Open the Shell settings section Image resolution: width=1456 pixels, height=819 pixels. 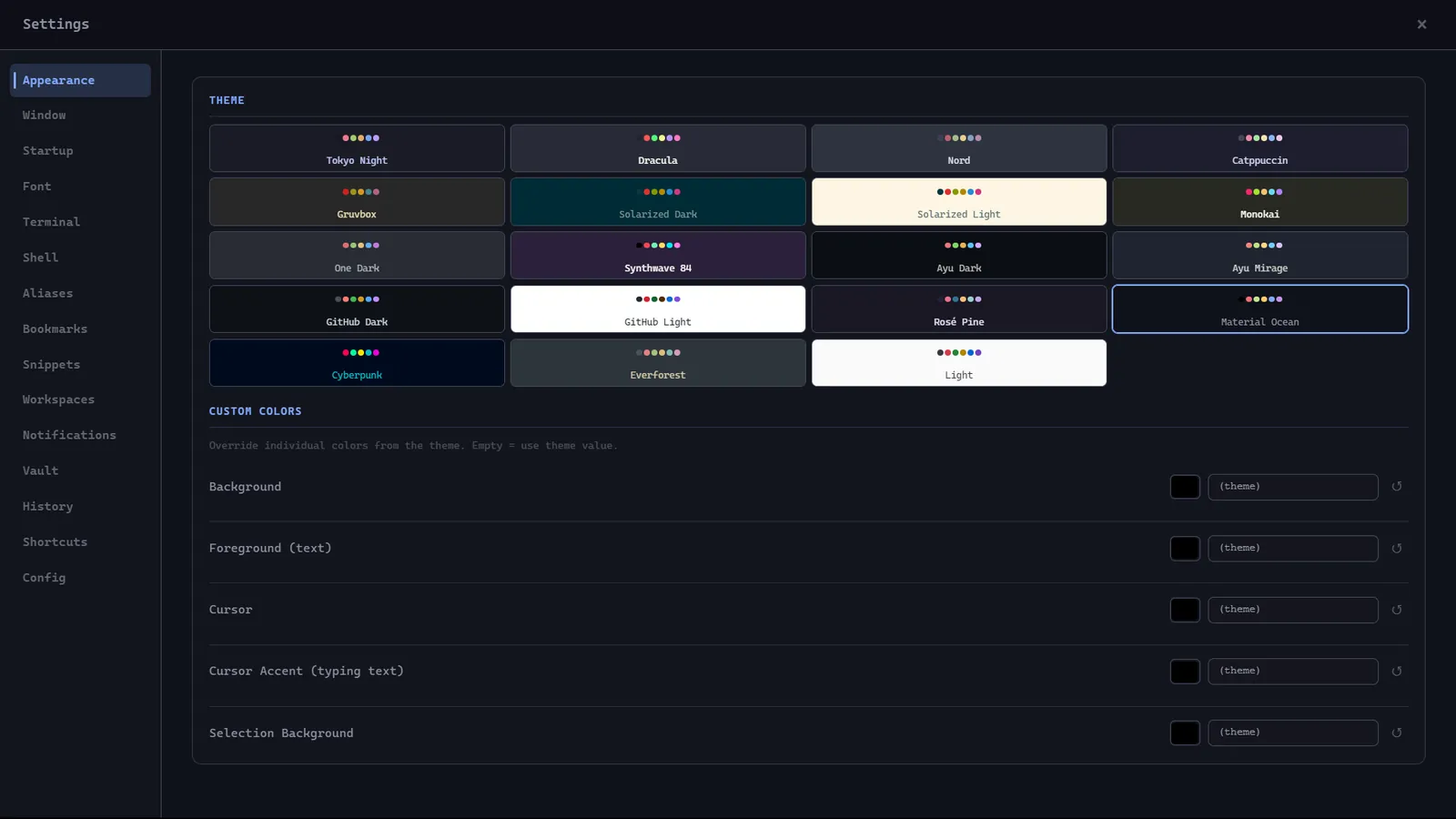click(80, 258)
